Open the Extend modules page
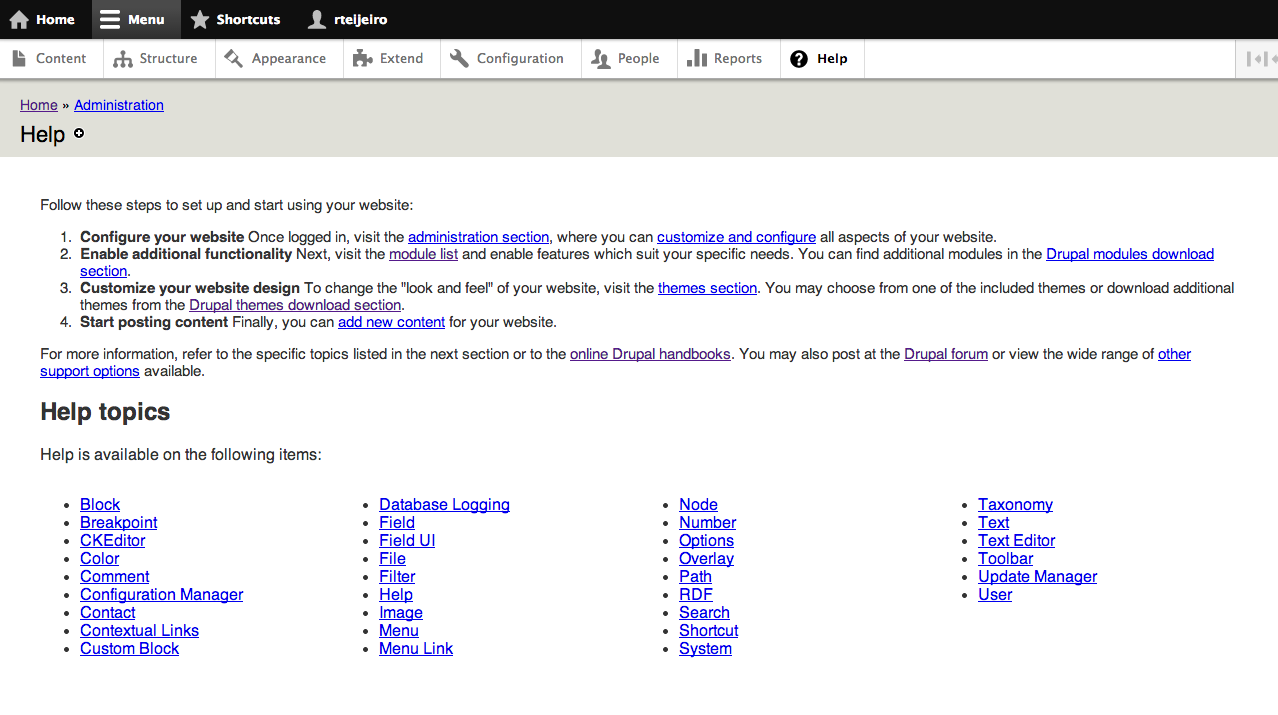Image resolution: width=1278 pixels, height=715 pixels. [391, 59]
